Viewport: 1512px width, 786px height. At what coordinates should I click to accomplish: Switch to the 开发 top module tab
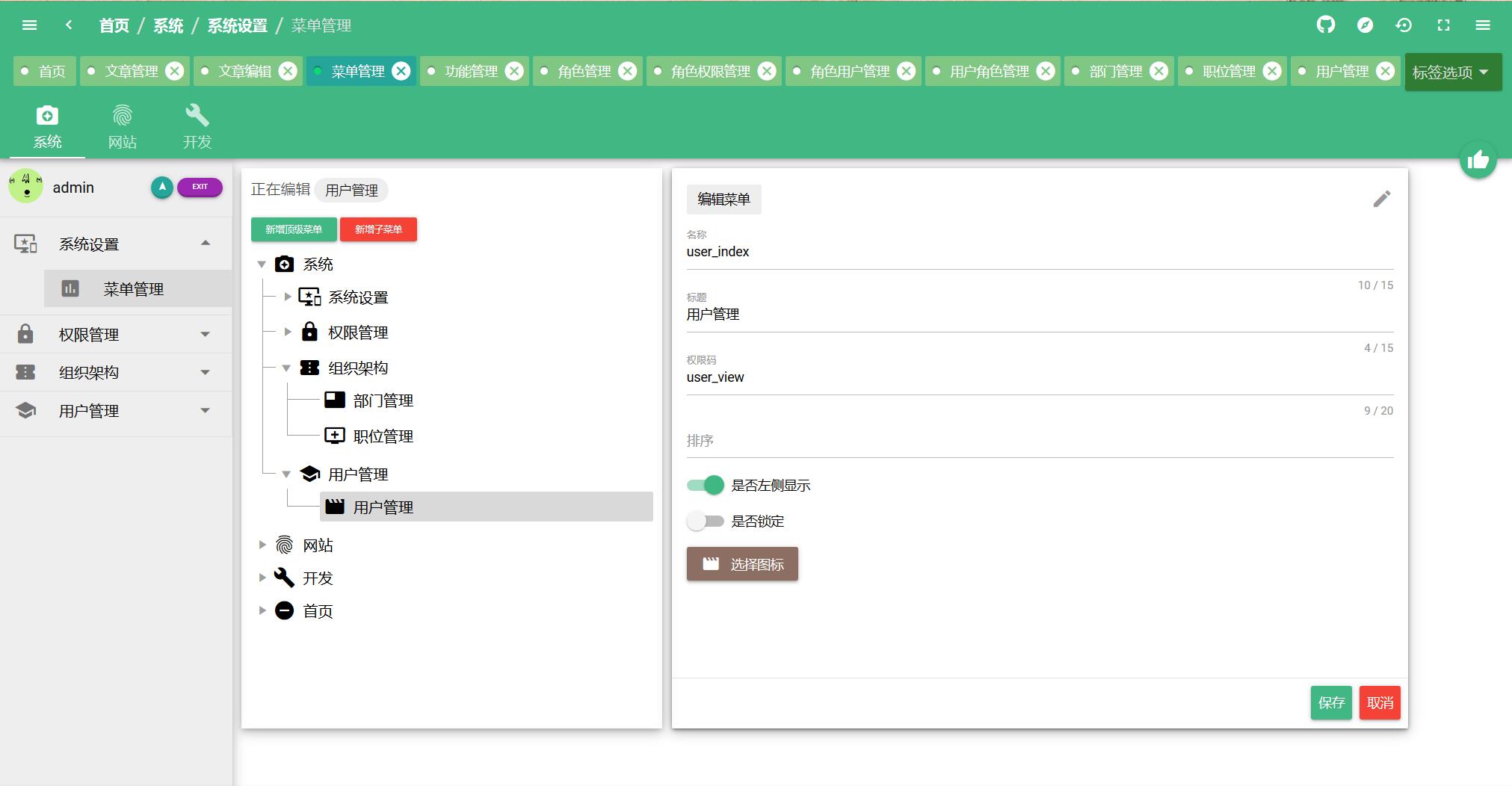point(197,127)
